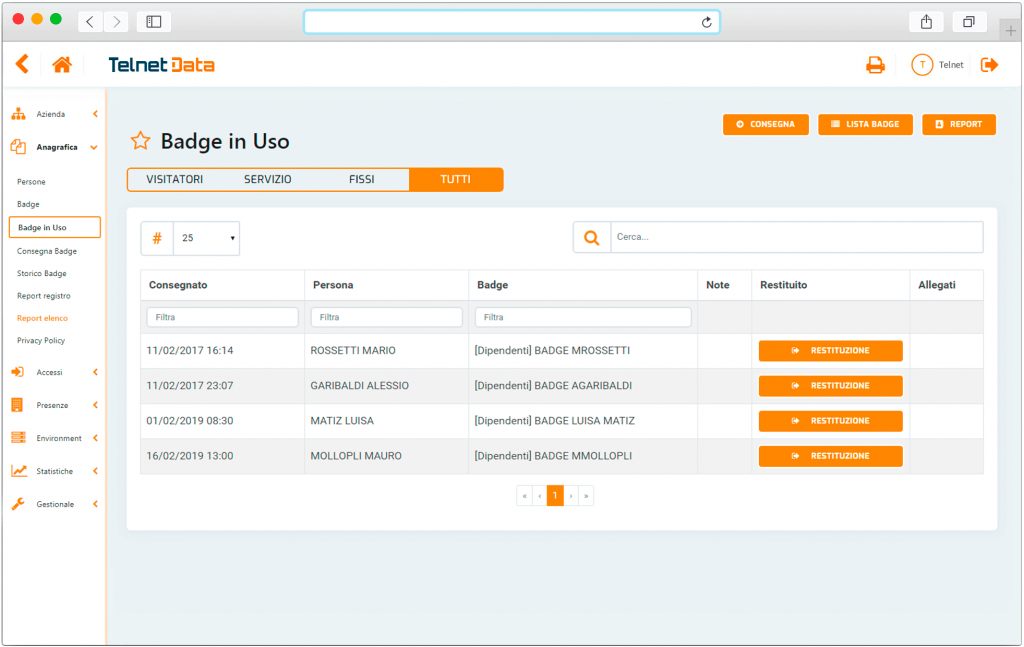Open Badge in Uso sidebar item

click(55, 227)
